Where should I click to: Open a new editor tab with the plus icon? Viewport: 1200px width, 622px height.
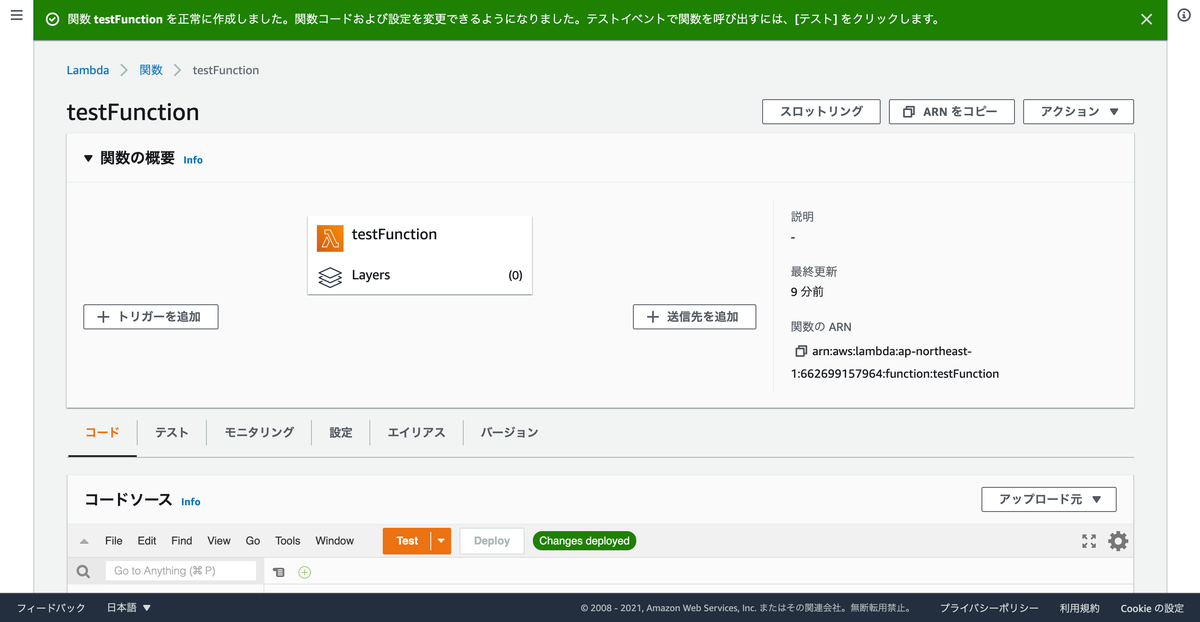pyautogui.click(x=305, y=572)
